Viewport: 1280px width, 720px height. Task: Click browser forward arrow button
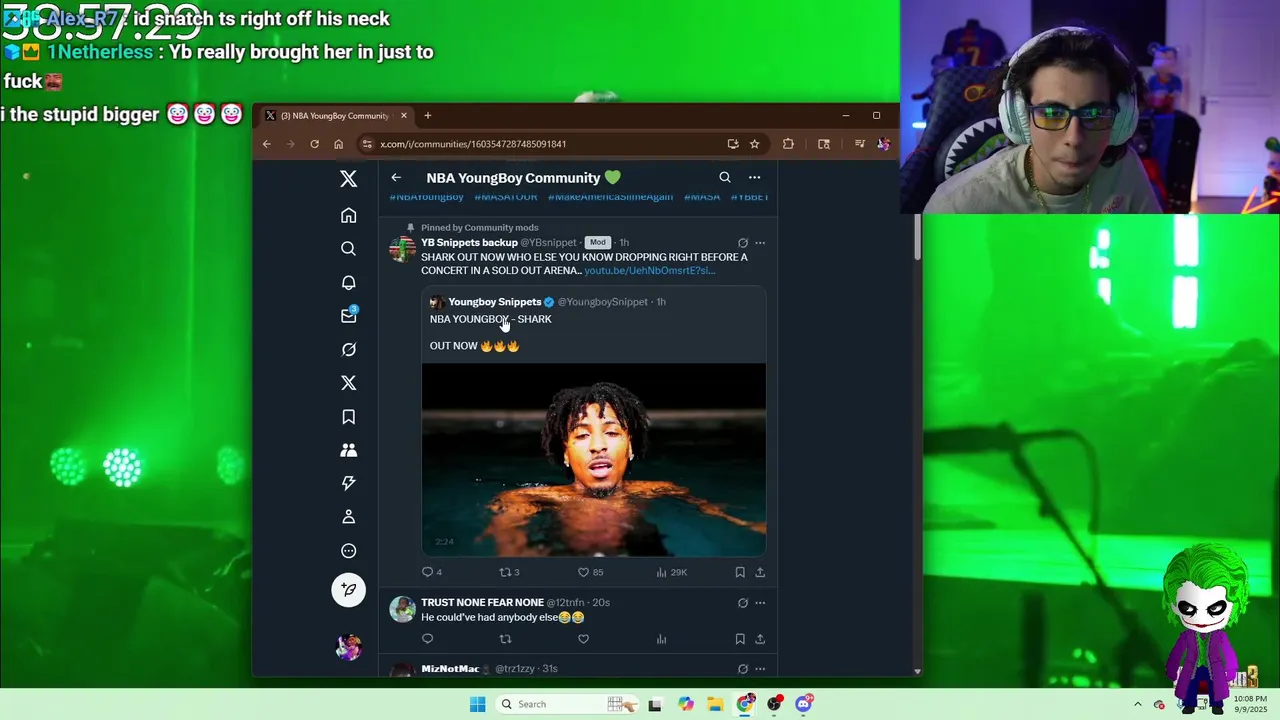[290, 144]
